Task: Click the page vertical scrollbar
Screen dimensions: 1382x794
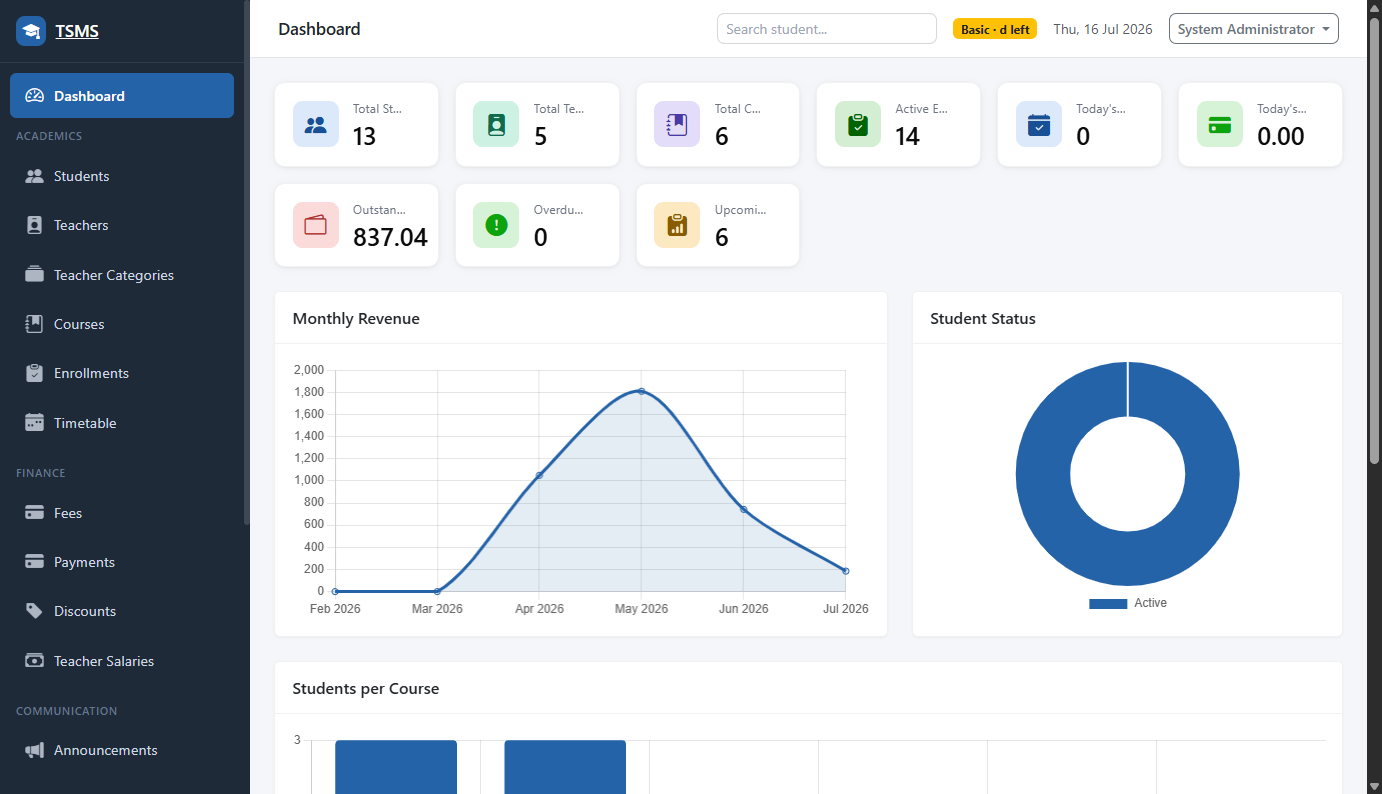Action: (x=1374, y=397)
